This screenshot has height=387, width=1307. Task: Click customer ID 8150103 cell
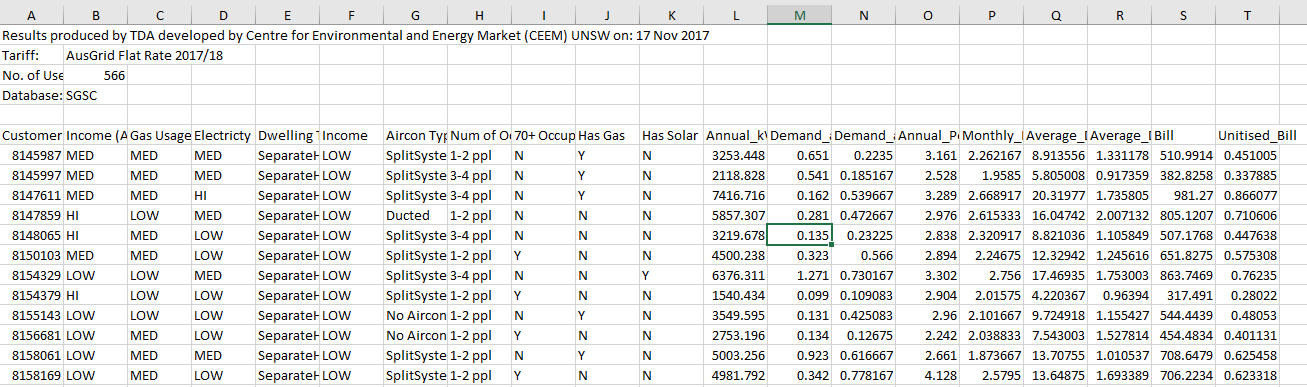click(33, 257)
